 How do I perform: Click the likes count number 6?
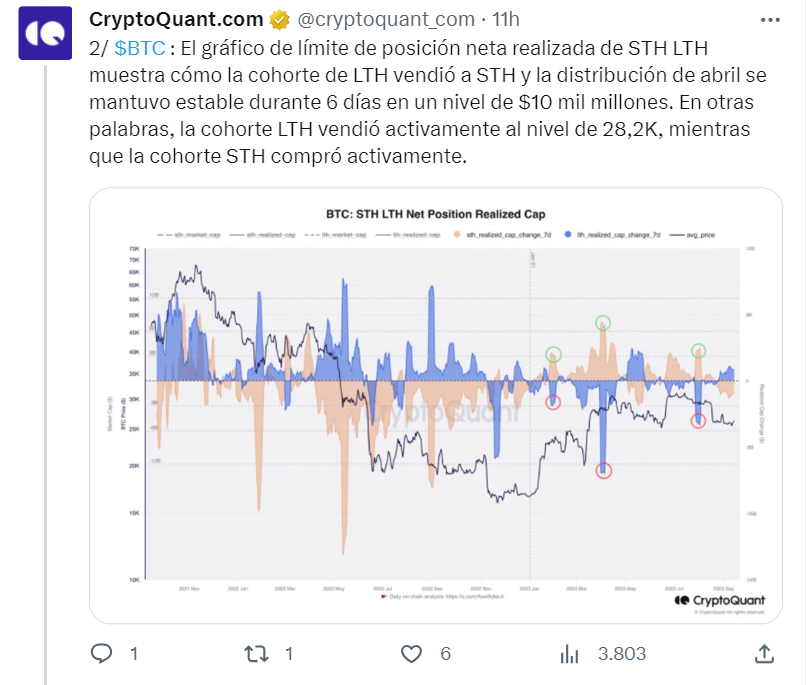(445, 654)
